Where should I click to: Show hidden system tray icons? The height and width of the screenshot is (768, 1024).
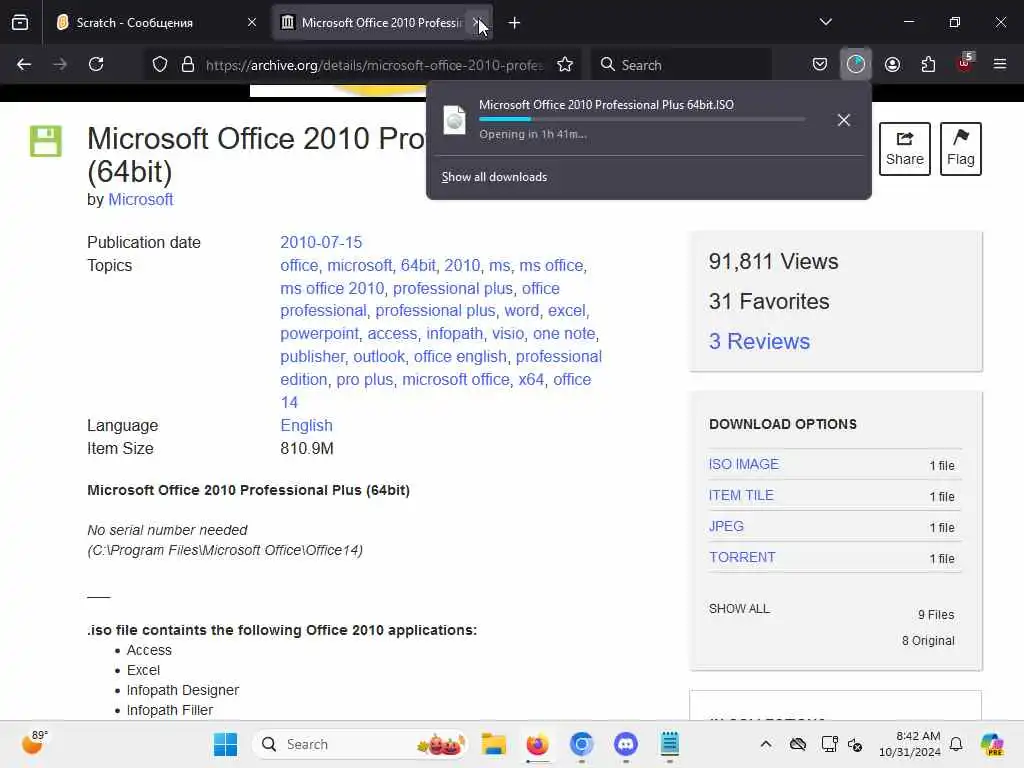(765, 744)
